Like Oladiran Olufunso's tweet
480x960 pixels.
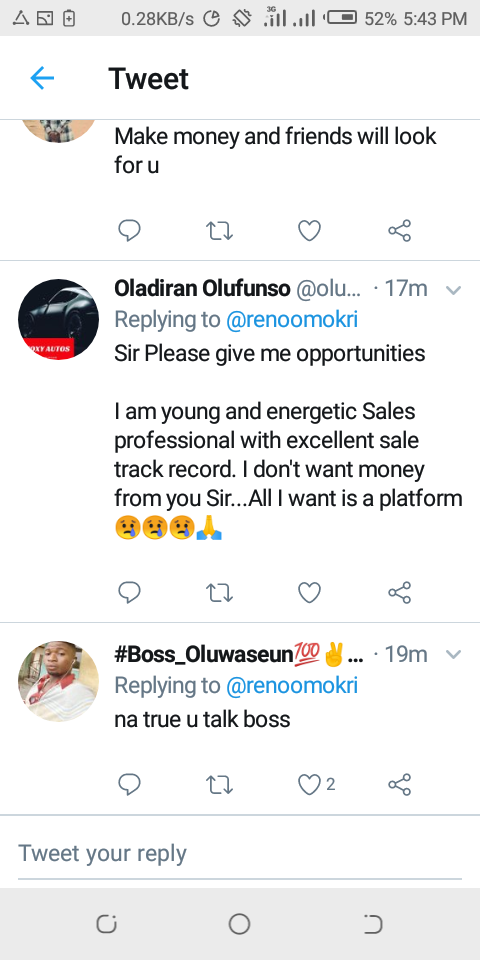pyautogui.click(x=309, y=592)
